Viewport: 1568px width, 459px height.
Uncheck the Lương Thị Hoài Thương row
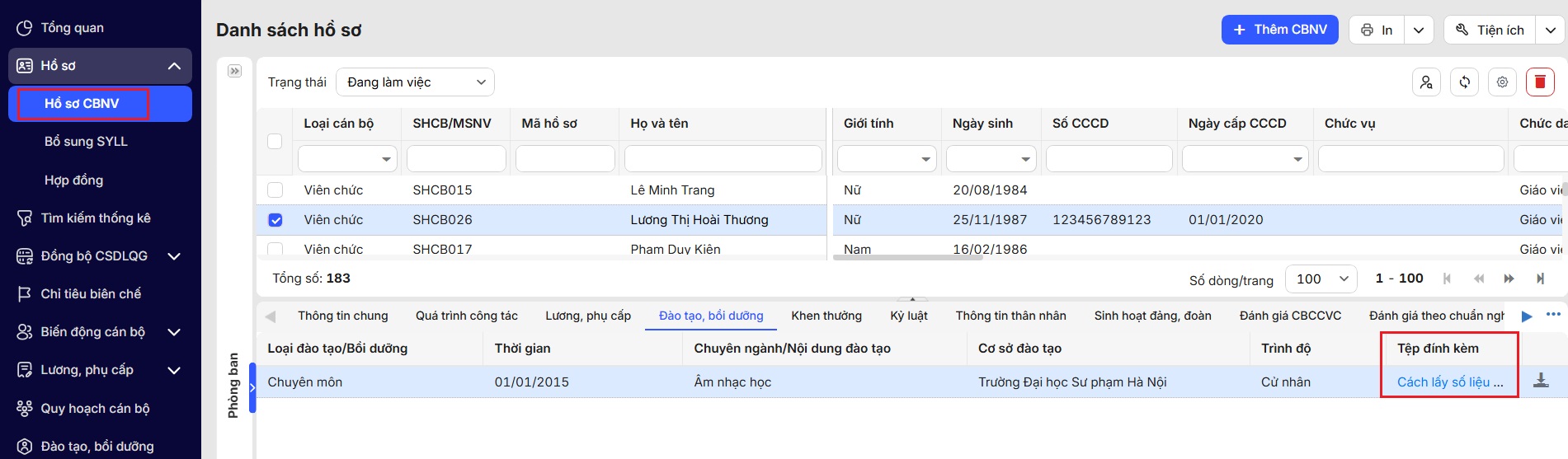pos(275,220)
